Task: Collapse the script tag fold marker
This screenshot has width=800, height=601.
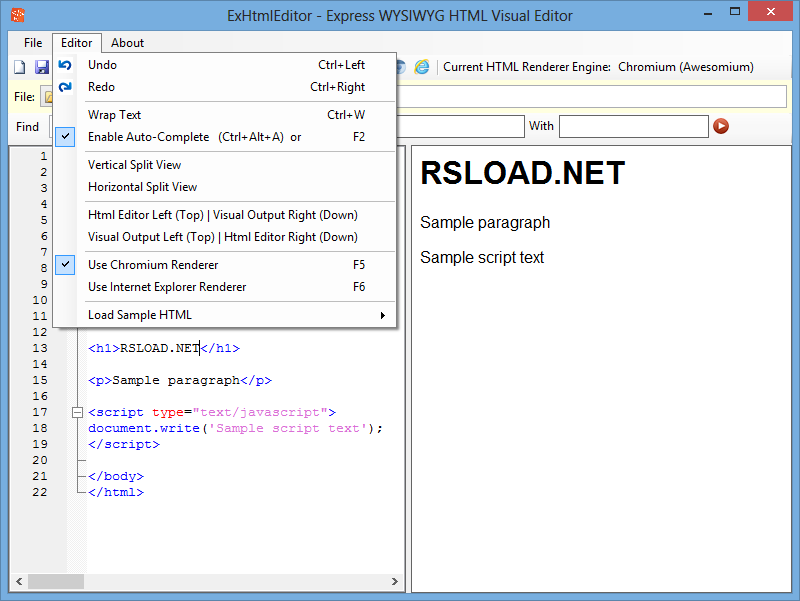Action: point(78,412)
